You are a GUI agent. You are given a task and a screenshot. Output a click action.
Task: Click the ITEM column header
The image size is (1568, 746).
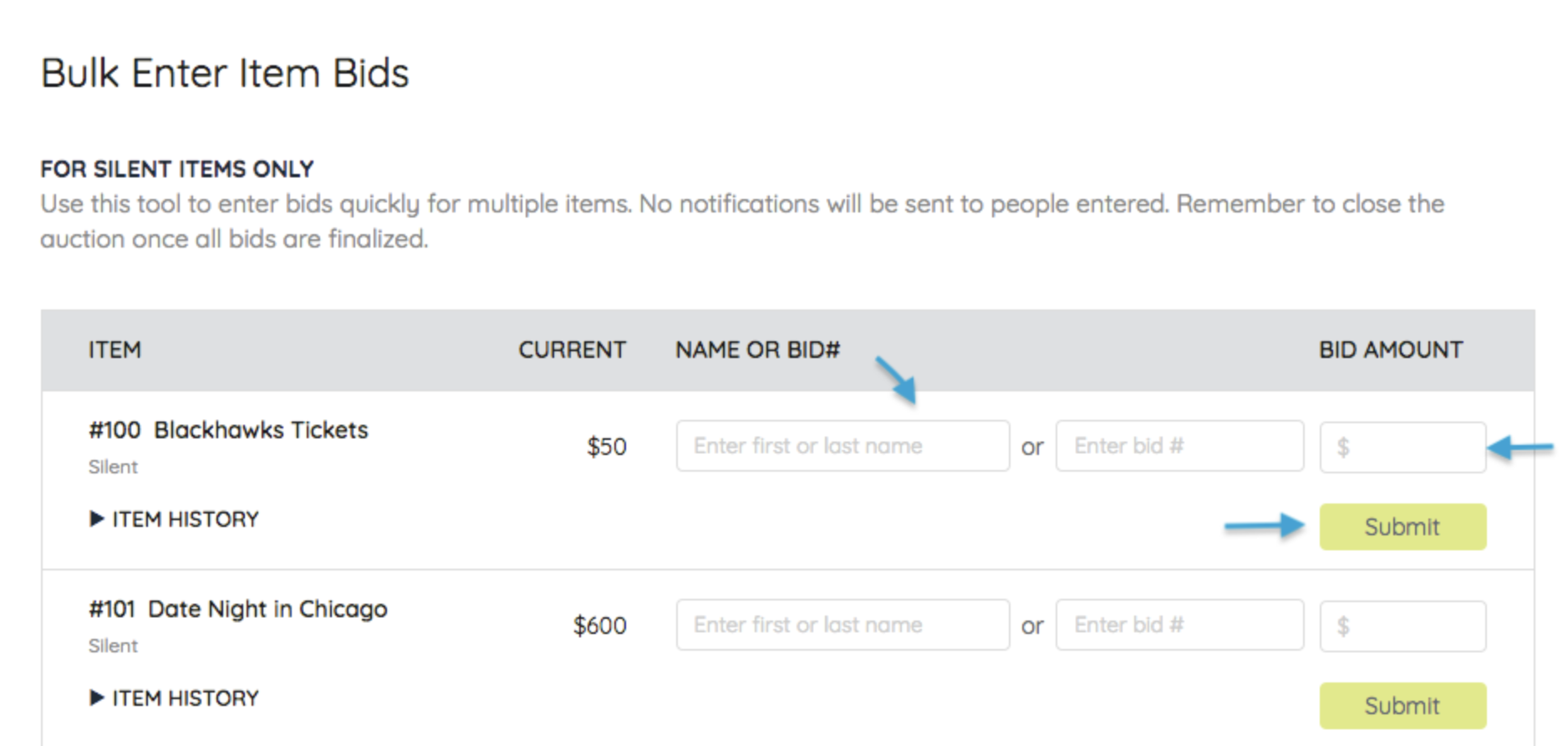click(x=115, y=350)
